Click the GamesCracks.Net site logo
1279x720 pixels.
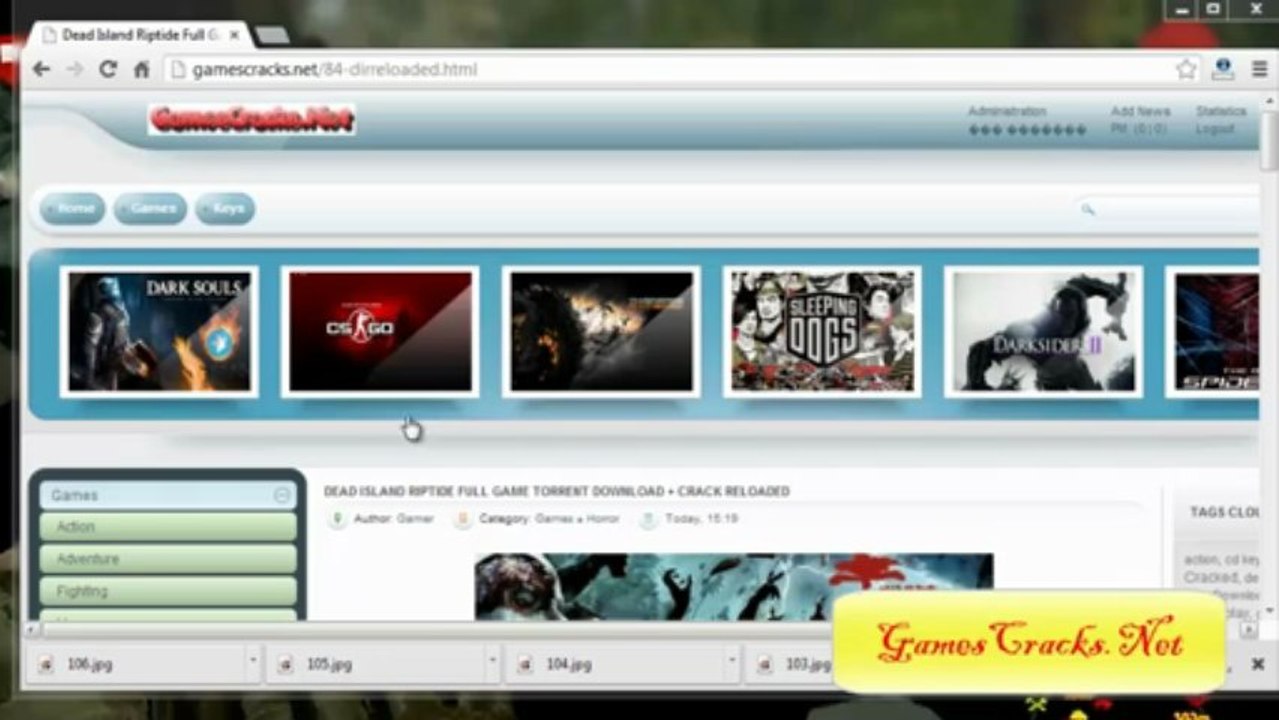tap(252, 120)
